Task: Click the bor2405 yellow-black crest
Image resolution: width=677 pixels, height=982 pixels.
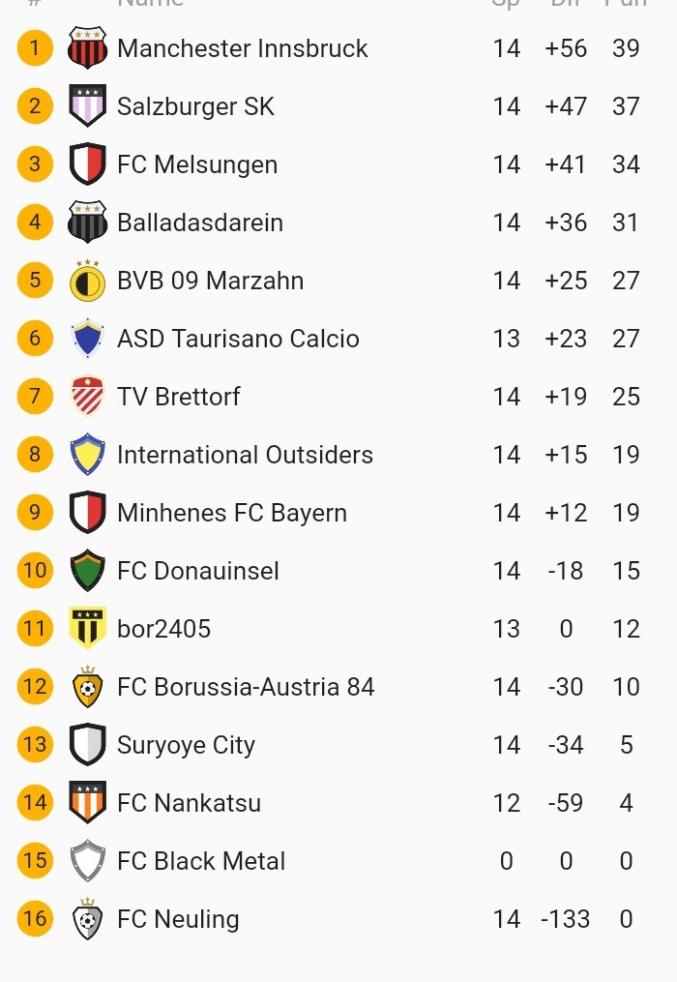Action: pos(88,629)
